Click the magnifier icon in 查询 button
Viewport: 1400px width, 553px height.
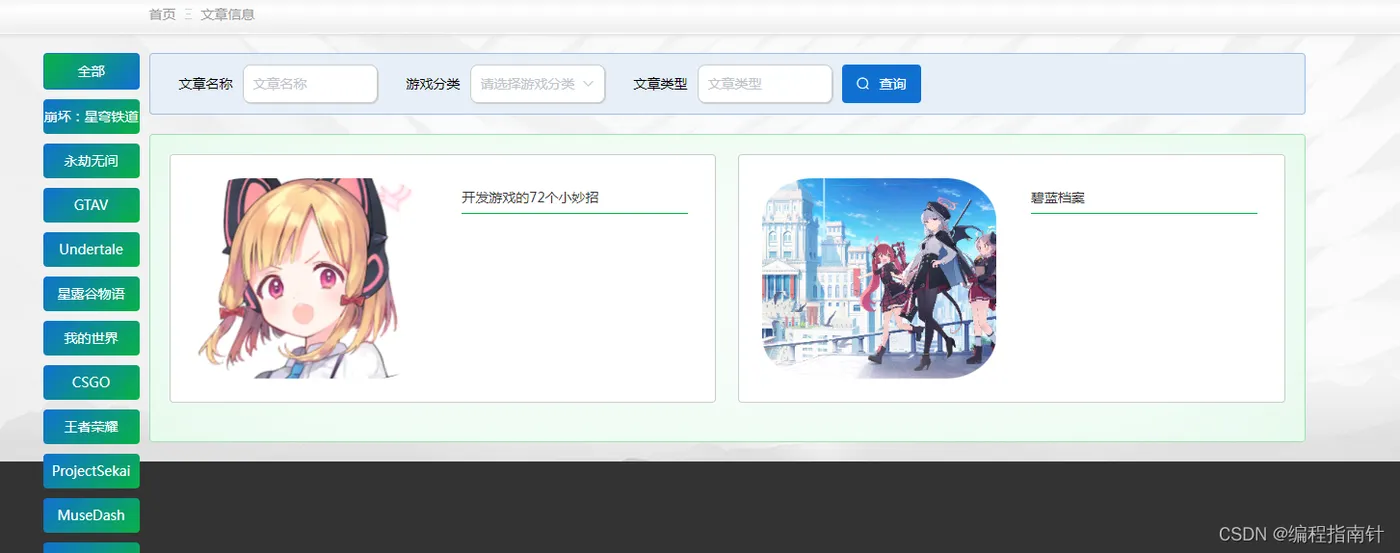click(863, 84)
